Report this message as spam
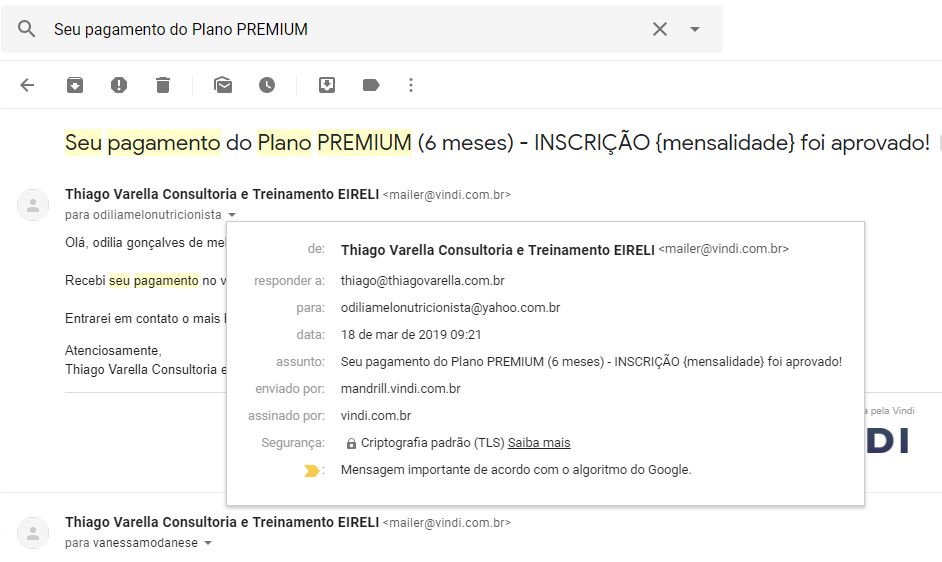Screen dimensions: 942x562 tap(119, 85)
